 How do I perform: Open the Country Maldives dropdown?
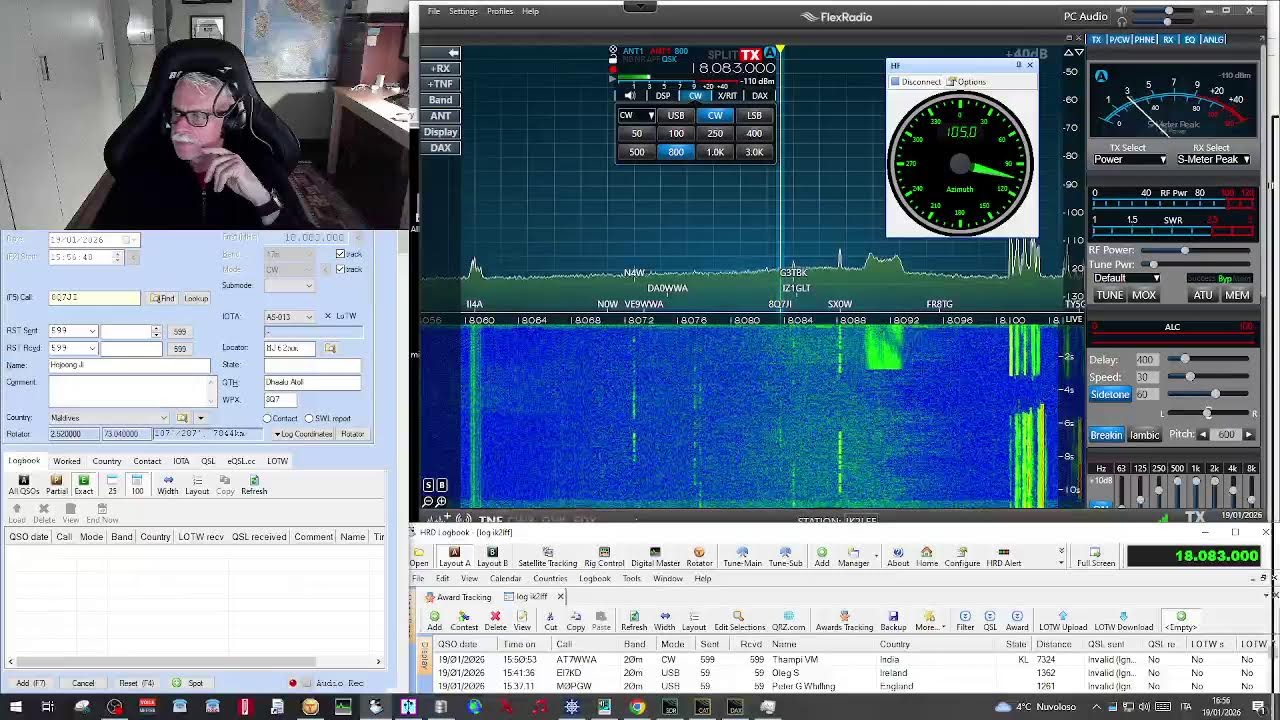pos(164,418)
